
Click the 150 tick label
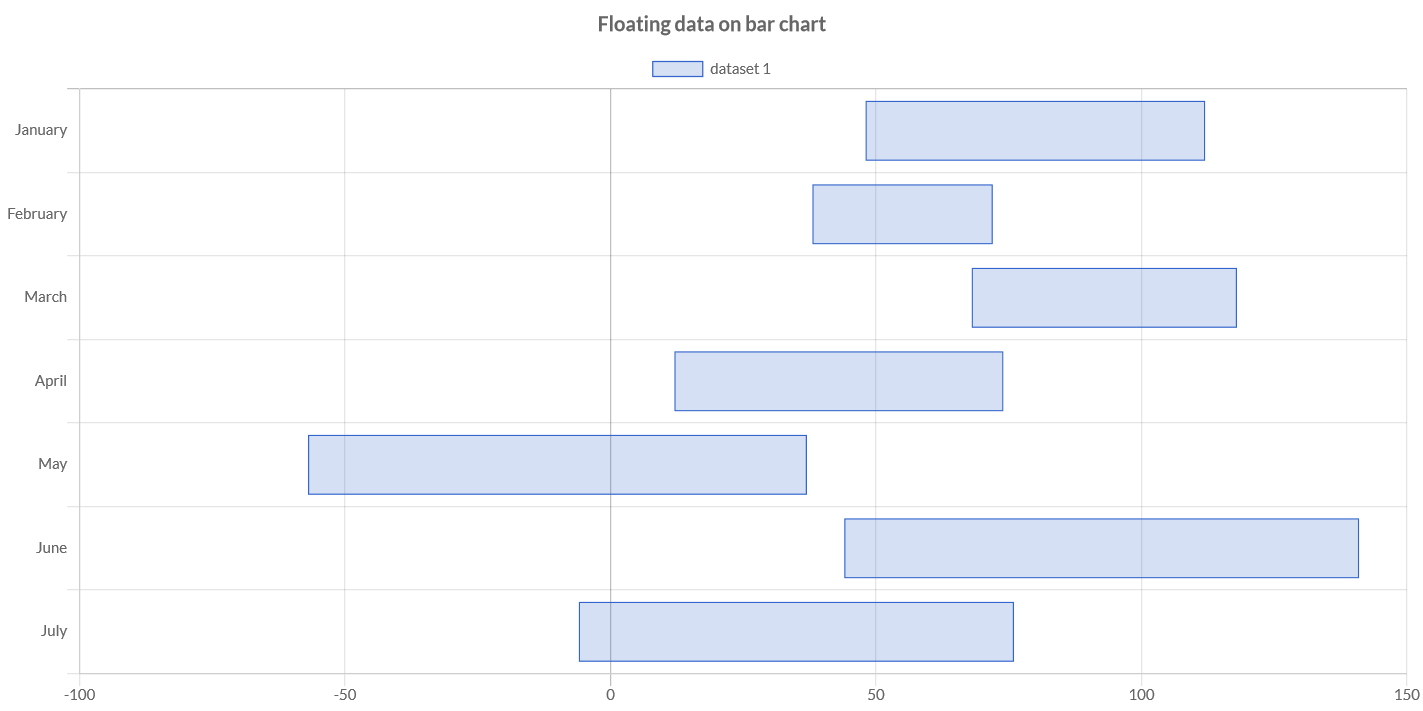[1407, 694]
